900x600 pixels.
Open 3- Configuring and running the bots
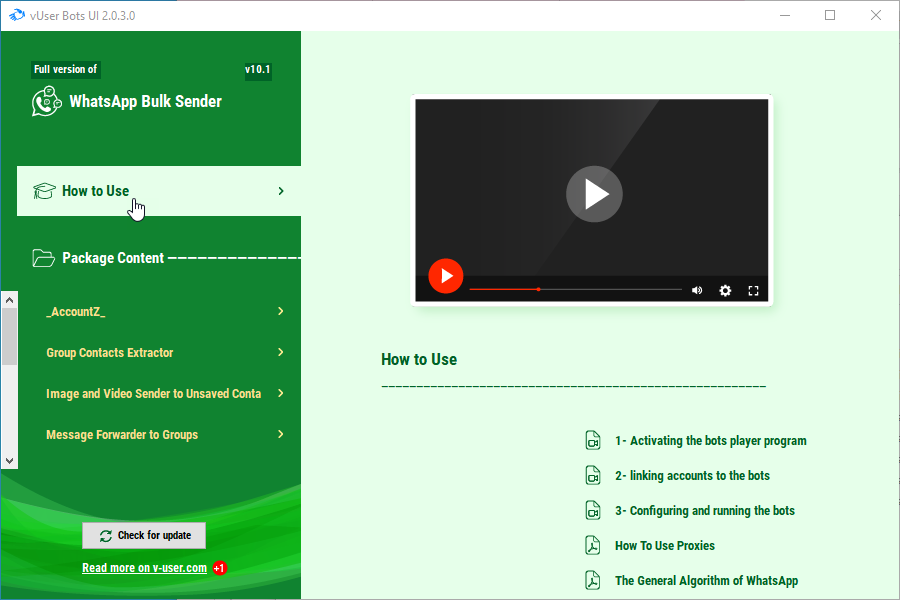[705, 511]
